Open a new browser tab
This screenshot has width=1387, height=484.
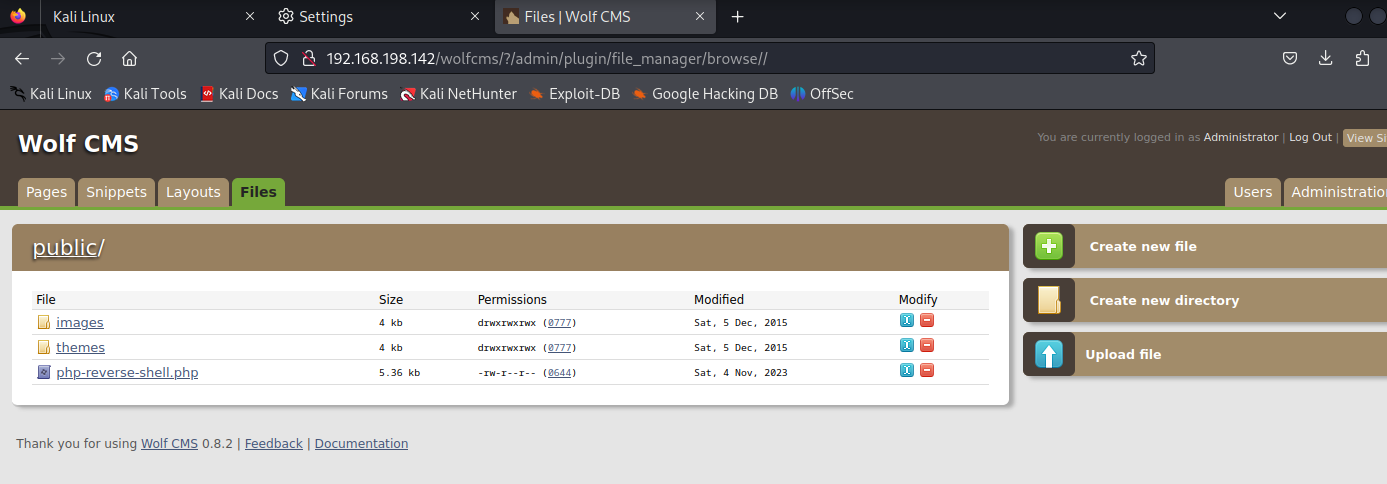pyautogui.click(x=738, y=17)
